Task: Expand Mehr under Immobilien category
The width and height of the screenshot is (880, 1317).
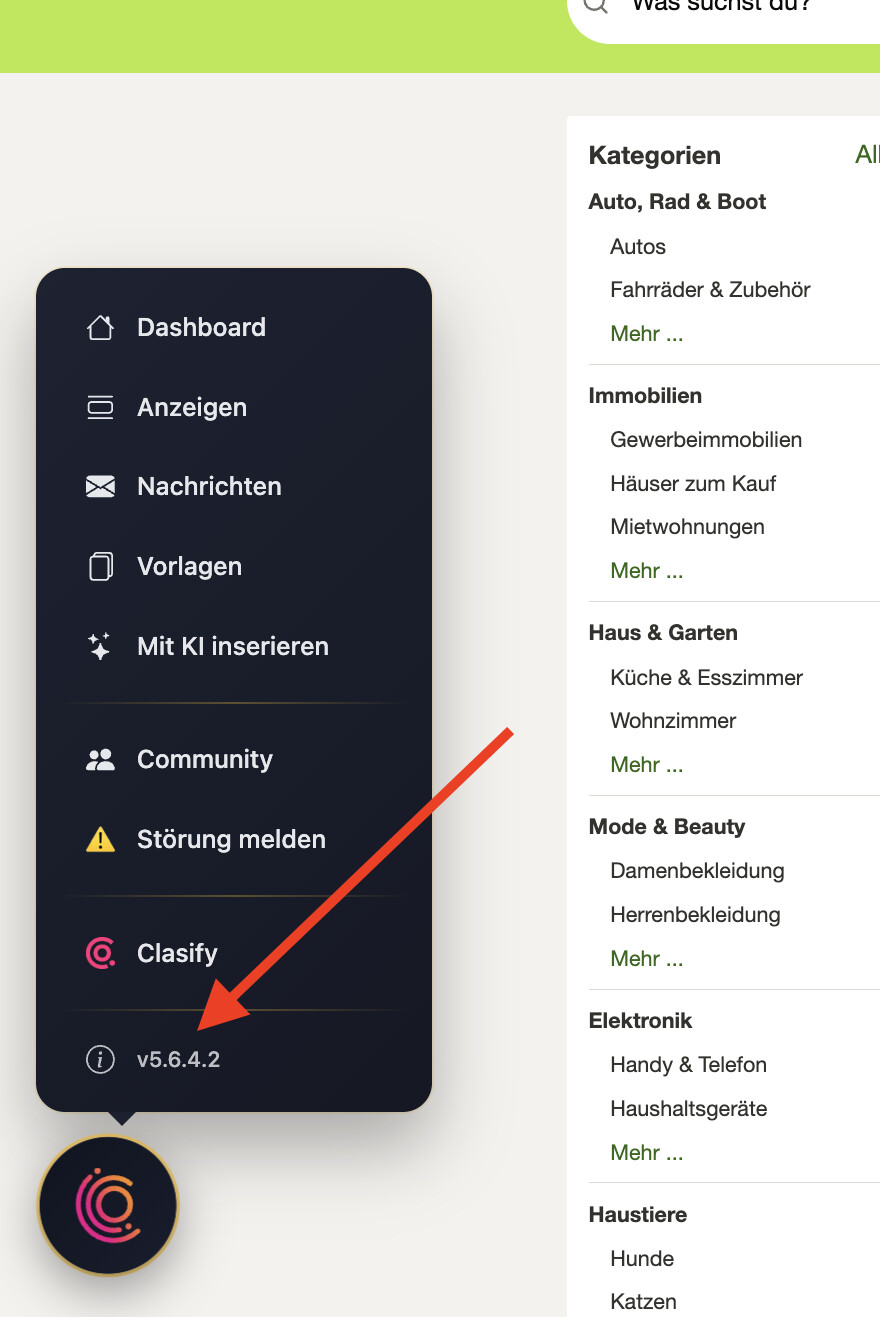Action: click(646, 571)
